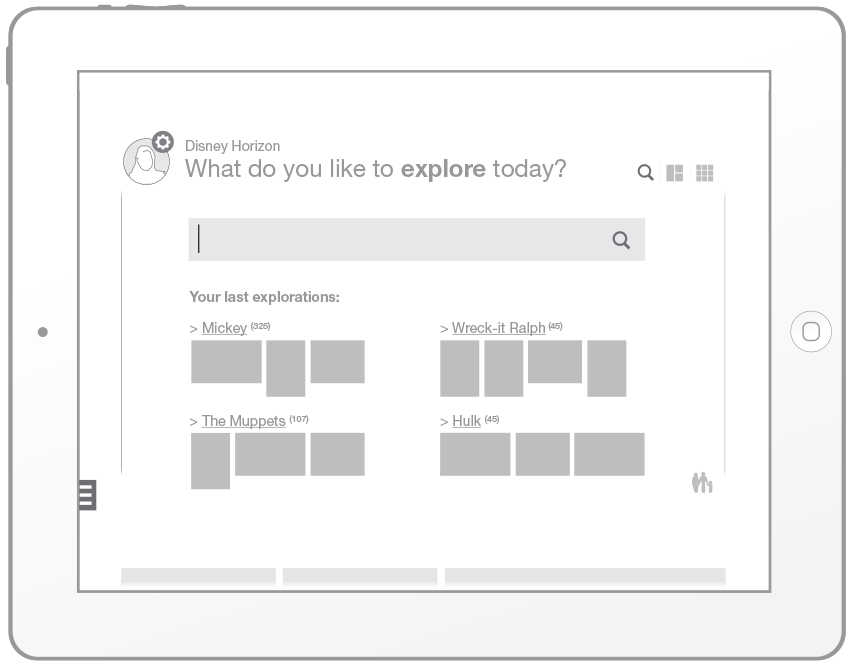Select the tall first Muppets thumbnail
852x667 pixels.
[210, 461]
